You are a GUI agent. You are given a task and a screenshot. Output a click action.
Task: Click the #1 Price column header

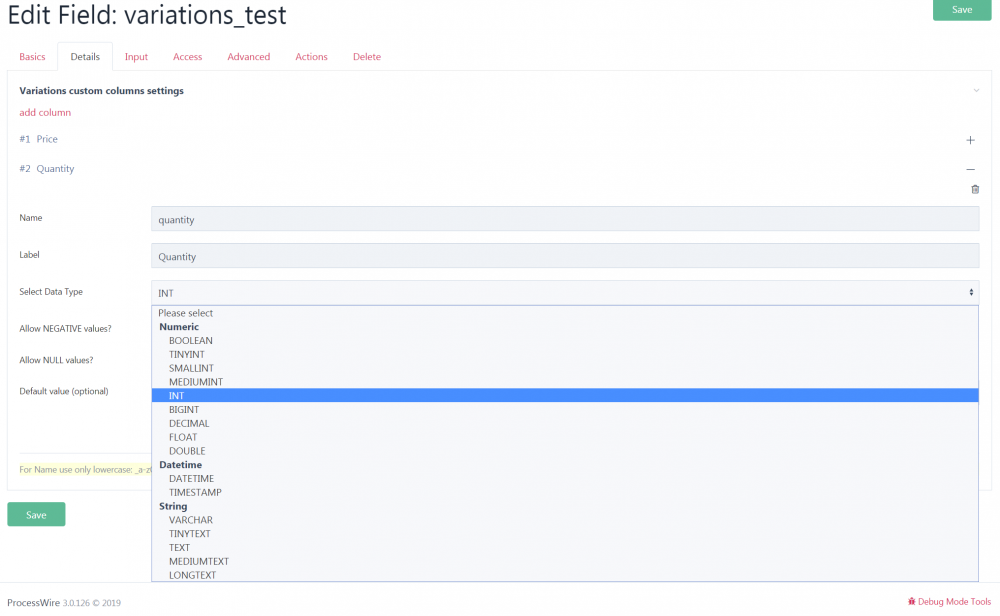click(38, 139)
